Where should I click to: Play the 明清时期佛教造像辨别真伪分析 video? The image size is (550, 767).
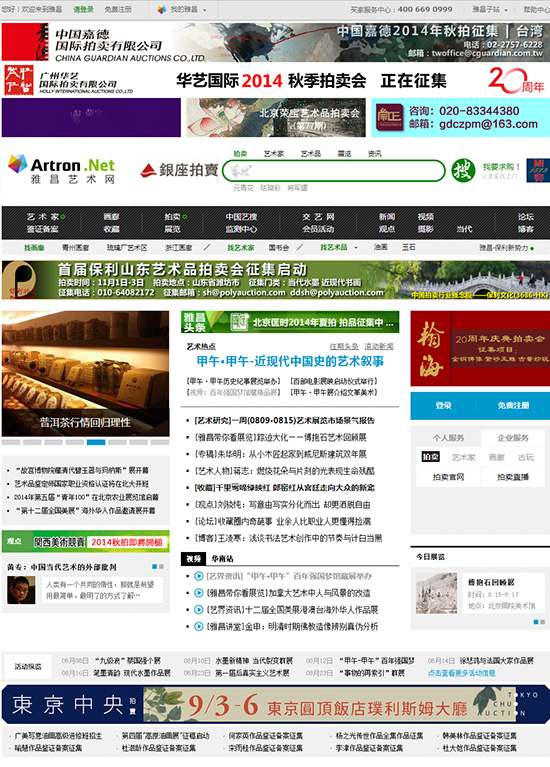199,626
